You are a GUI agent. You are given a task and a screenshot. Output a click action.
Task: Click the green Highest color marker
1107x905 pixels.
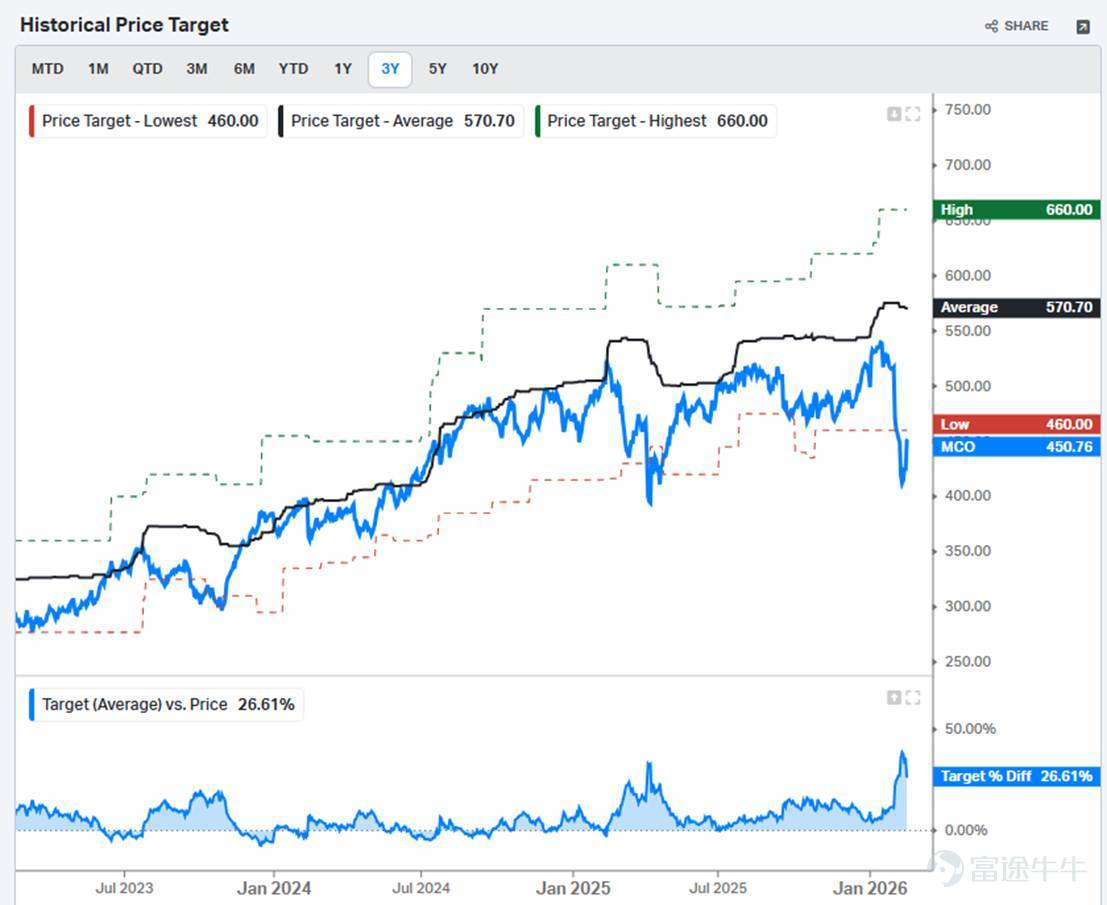coord(537,121)
